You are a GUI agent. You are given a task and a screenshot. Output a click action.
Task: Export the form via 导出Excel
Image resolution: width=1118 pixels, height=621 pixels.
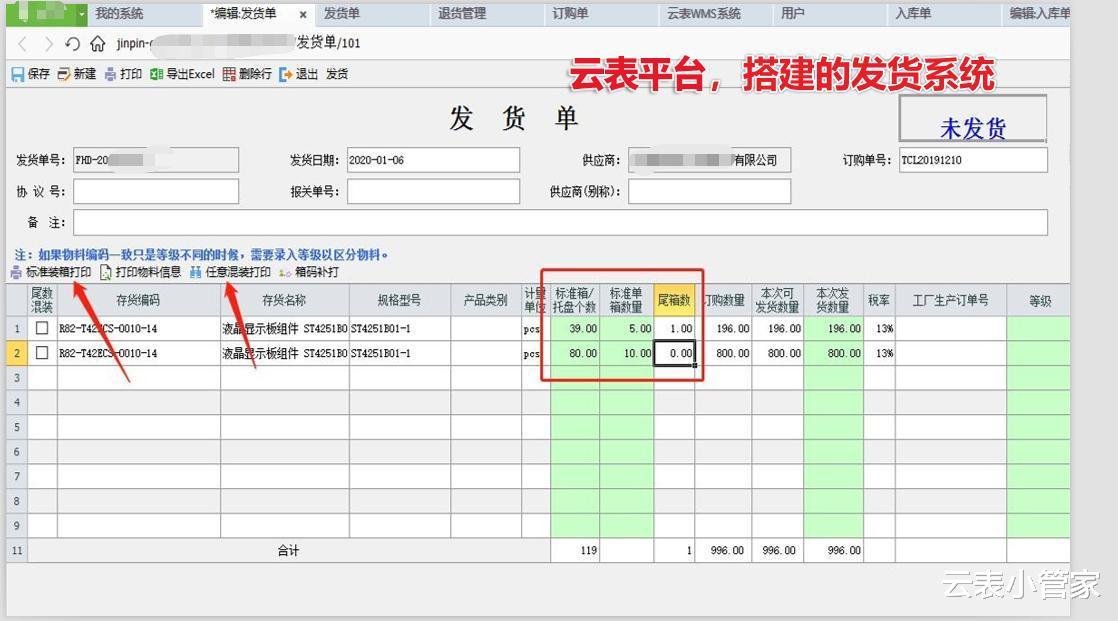183,74
